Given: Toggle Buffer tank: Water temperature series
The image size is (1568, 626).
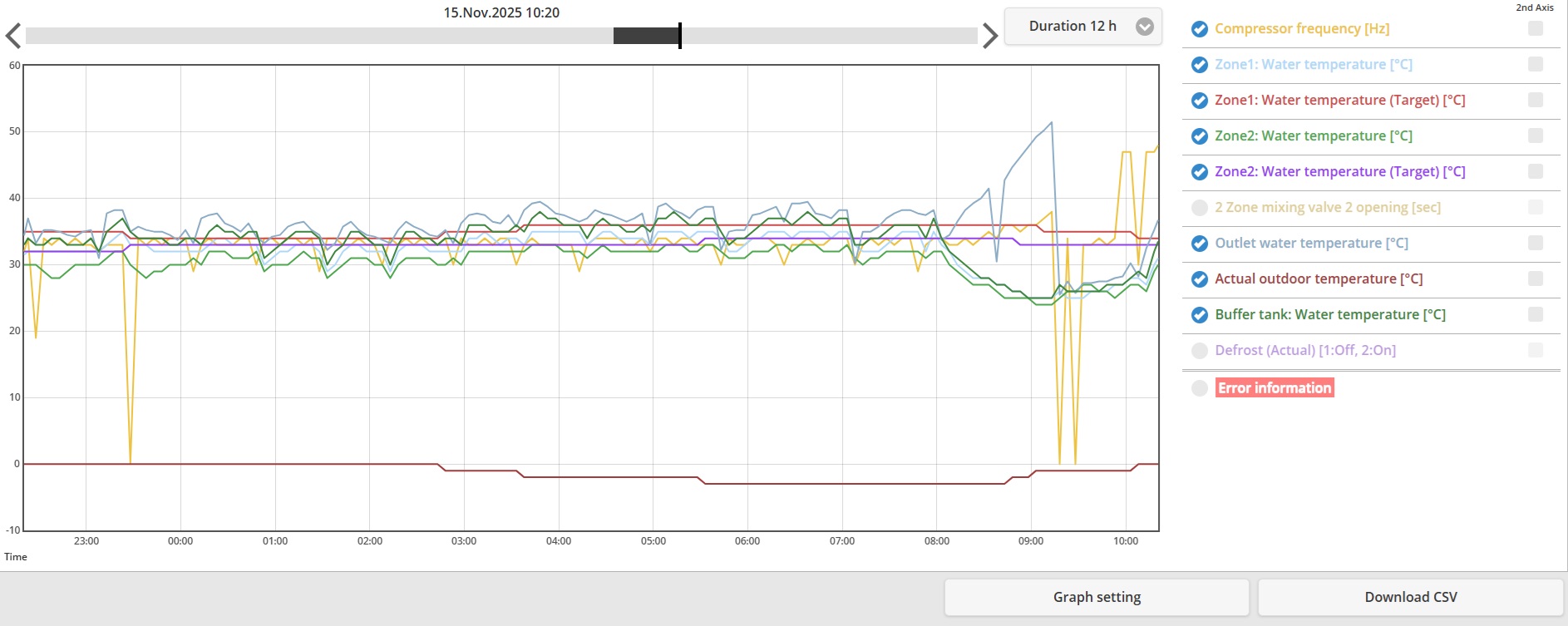Looking at the screenshot, I should click(x=1199, y=315).
